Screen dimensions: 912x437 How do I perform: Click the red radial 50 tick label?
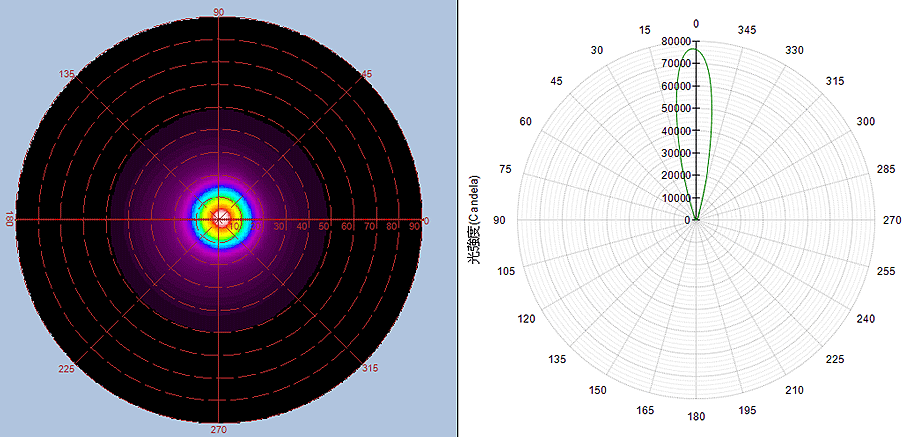click(x=324, y=227)
